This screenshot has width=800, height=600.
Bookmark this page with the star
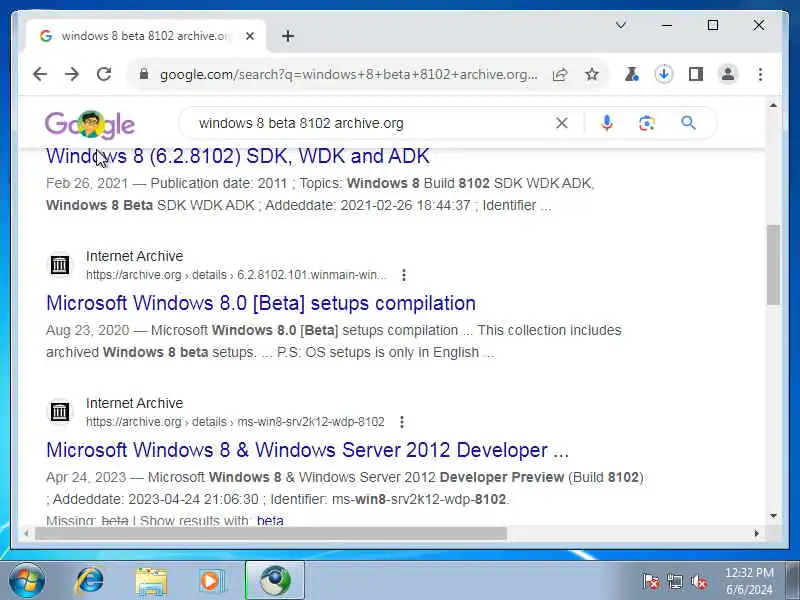tap(592, 74)
